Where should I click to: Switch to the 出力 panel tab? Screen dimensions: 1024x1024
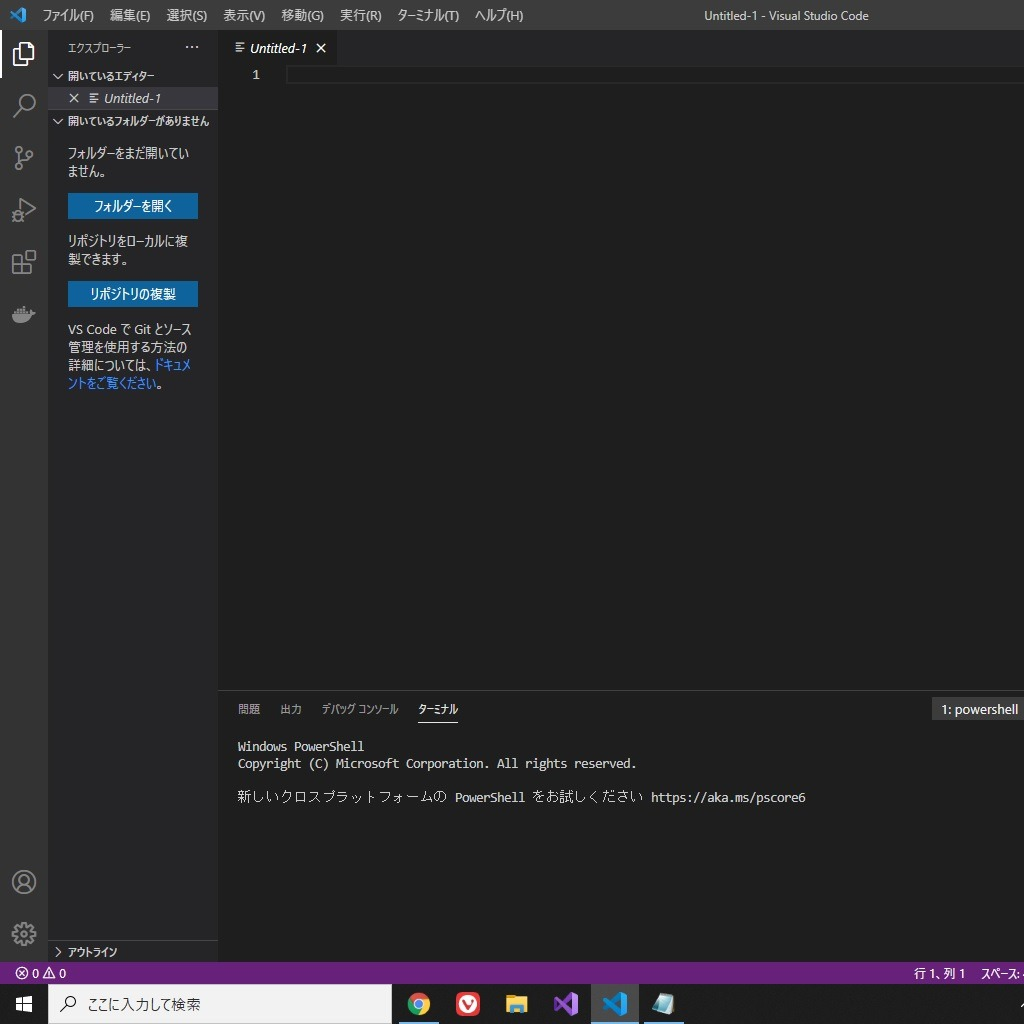point(291,709)
